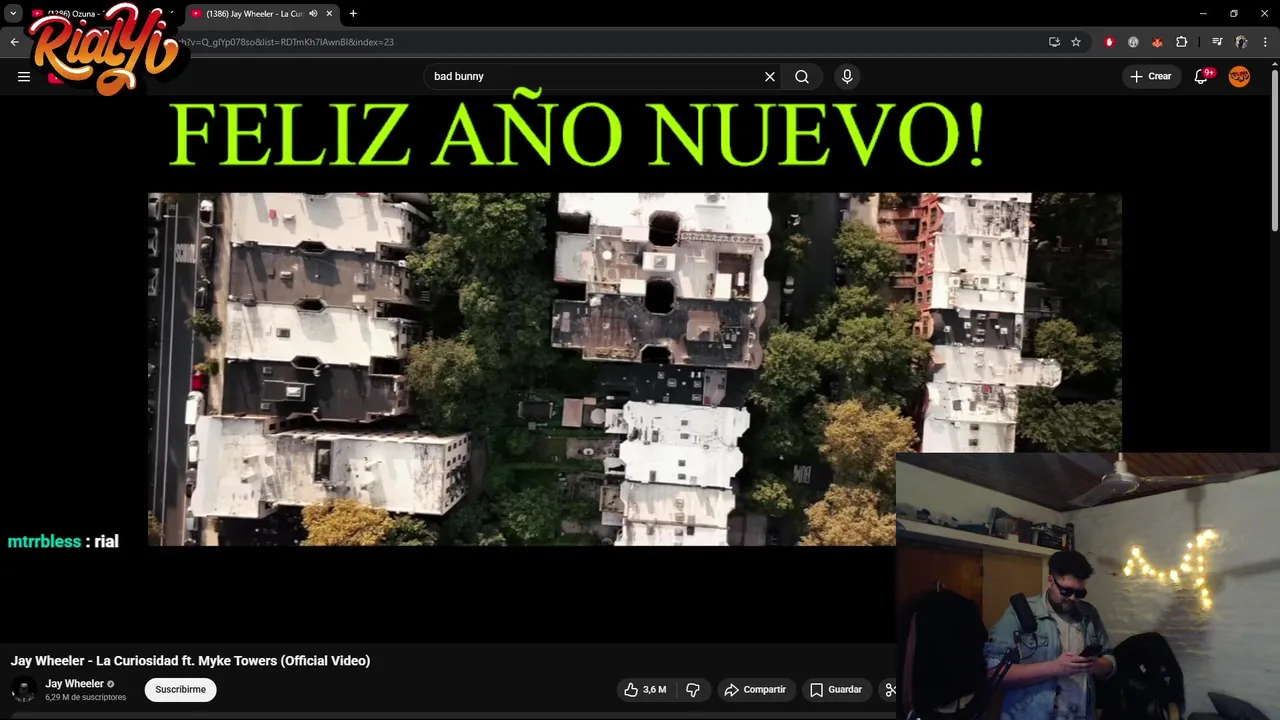Dislike the video with thumbs down
The width and height of the screenshot is (1280, 720).
(693, 689)
